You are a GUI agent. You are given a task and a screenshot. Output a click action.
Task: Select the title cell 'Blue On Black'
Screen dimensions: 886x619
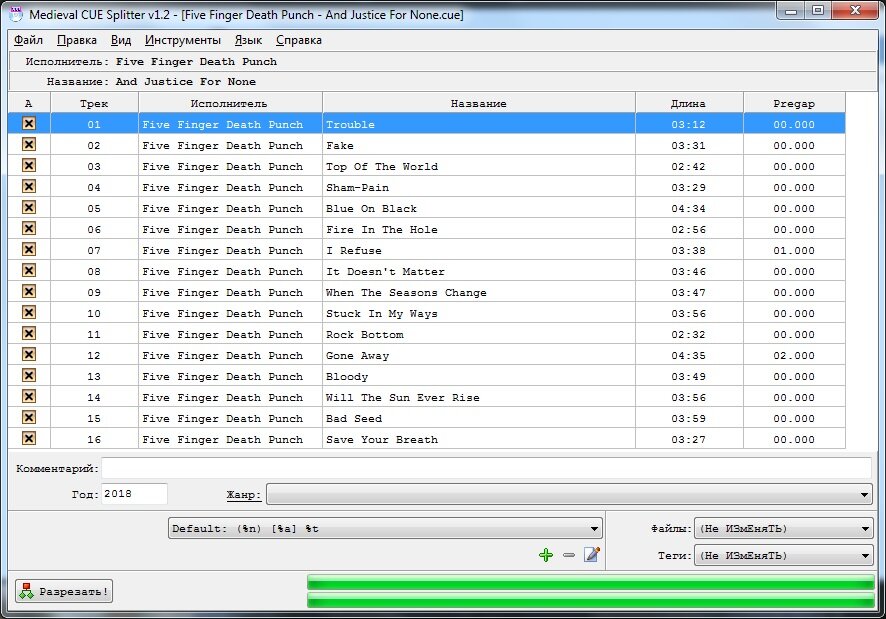pyautogui.click(x=479, y=208)
